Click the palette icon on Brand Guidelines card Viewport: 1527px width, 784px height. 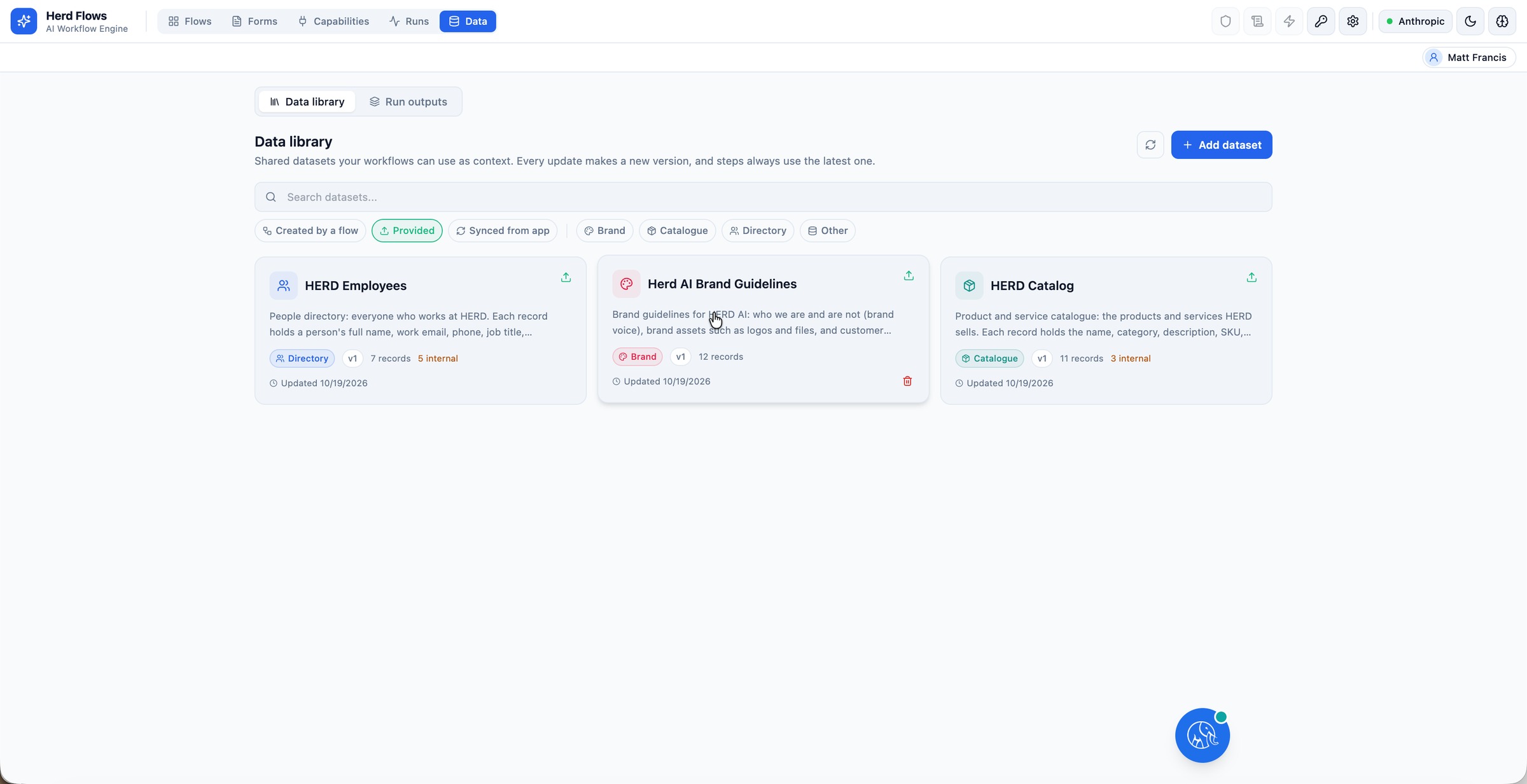pyautogui.click(x=626, y=284)
